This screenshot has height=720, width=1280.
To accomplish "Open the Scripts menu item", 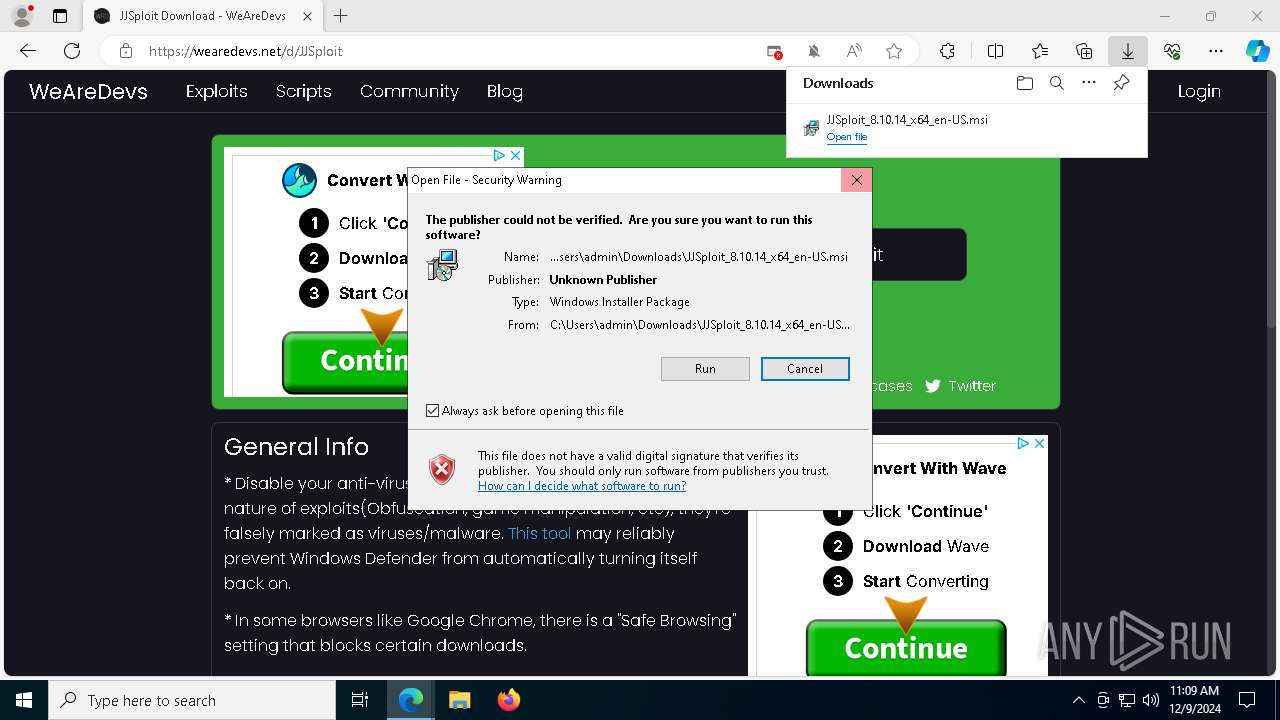I will (304, 91).
